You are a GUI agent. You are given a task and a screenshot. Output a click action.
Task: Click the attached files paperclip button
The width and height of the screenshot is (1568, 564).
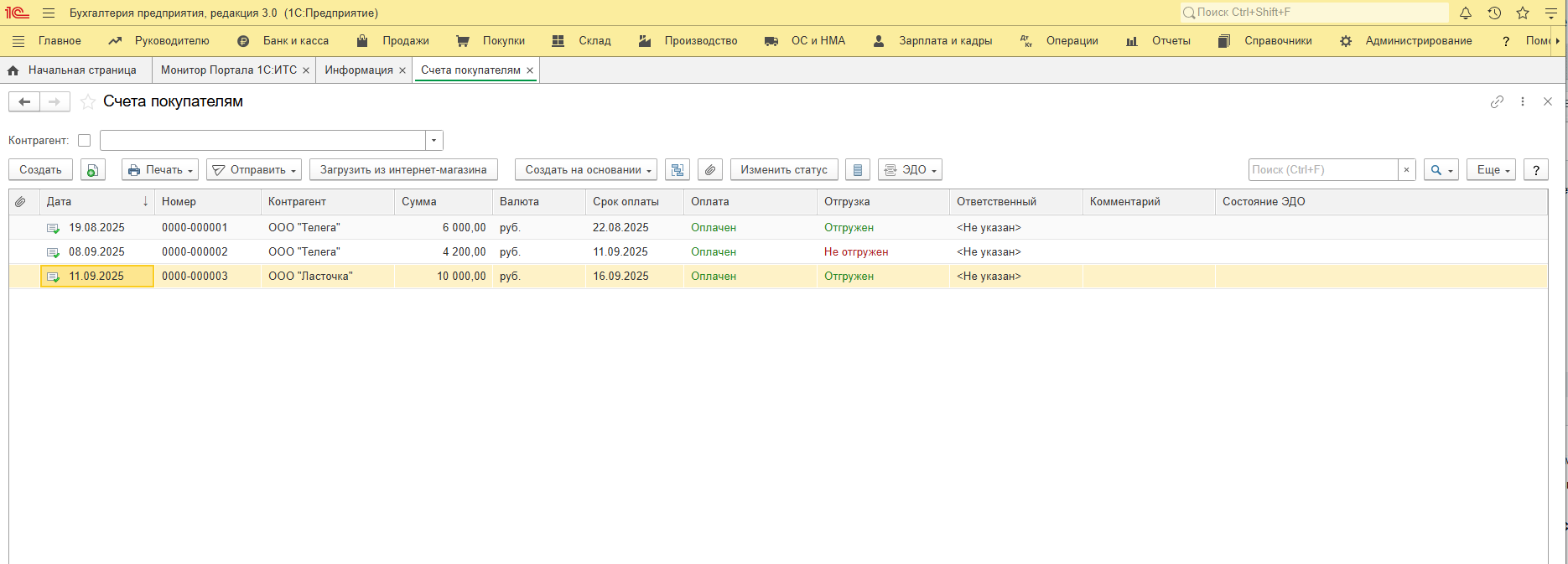(x=710, y=170)
